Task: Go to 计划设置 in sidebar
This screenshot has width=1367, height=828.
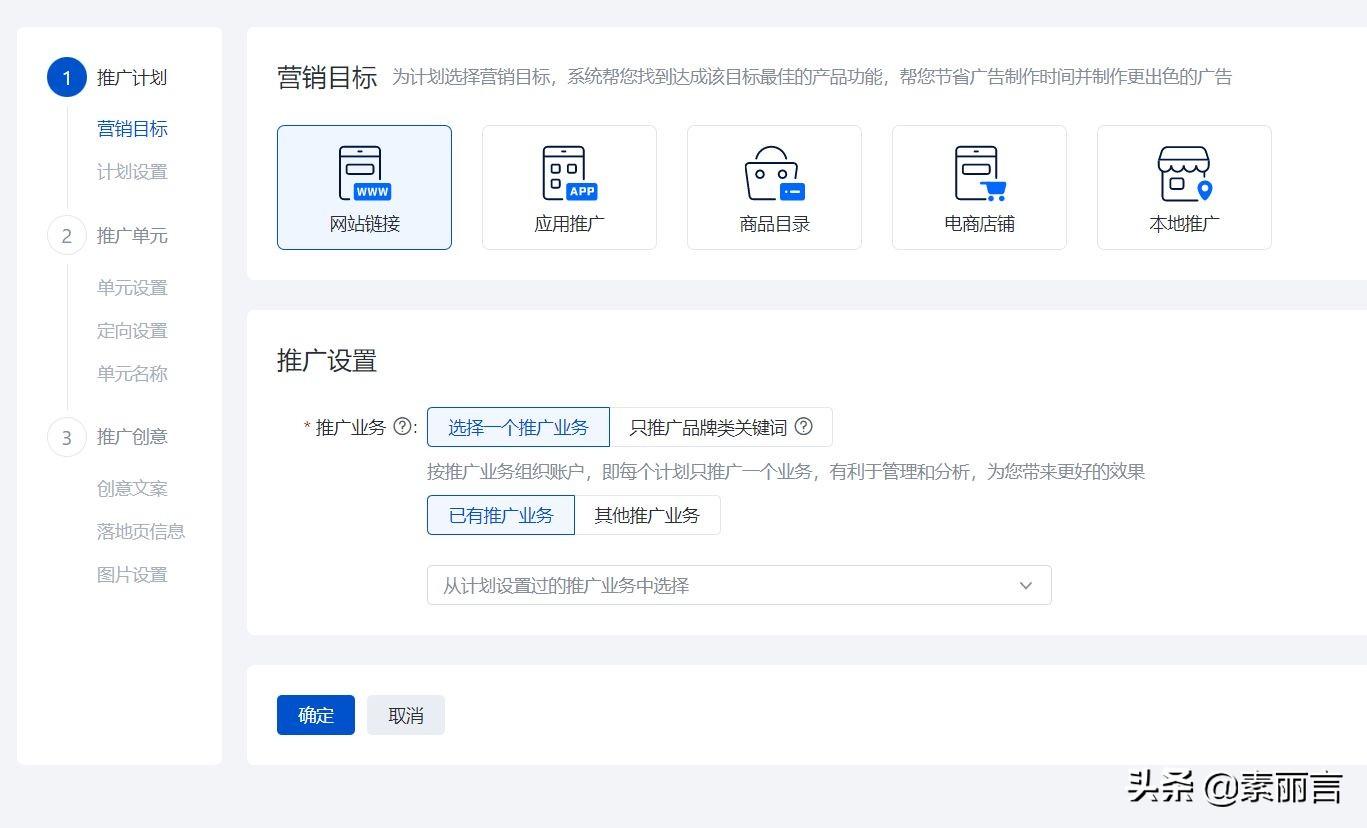Action: point(132,172)
